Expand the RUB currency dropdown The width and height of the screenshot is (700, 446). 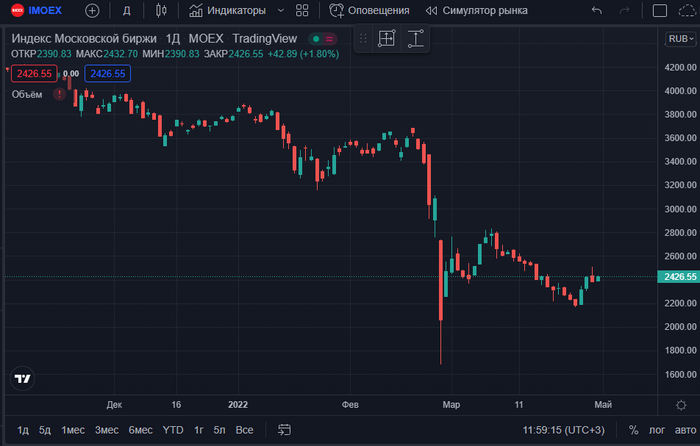click(678, 39)
